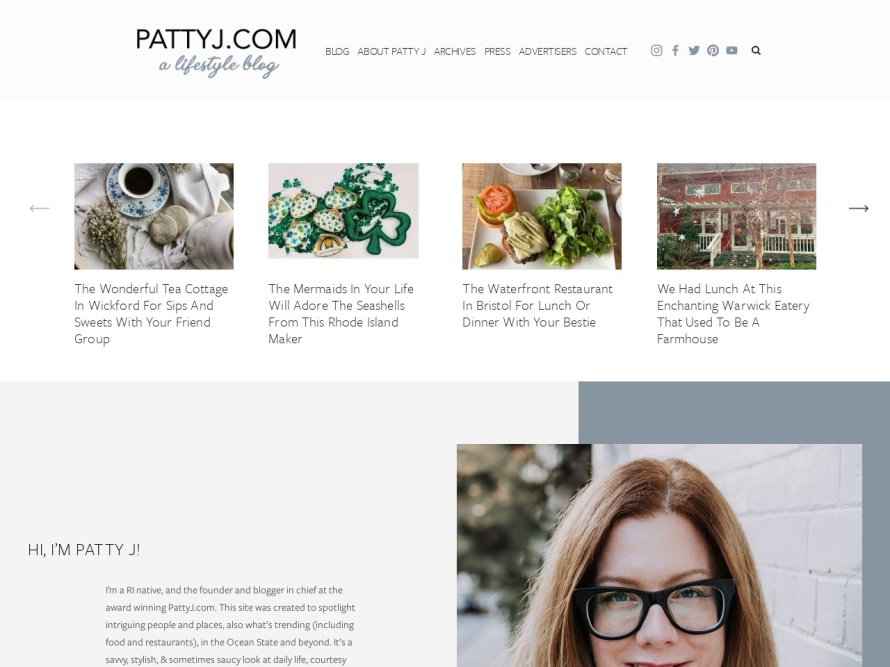Select the Press menu item
Image resolution: width=890 pixels, height=667 pixels.
click(x=497, y=52)
